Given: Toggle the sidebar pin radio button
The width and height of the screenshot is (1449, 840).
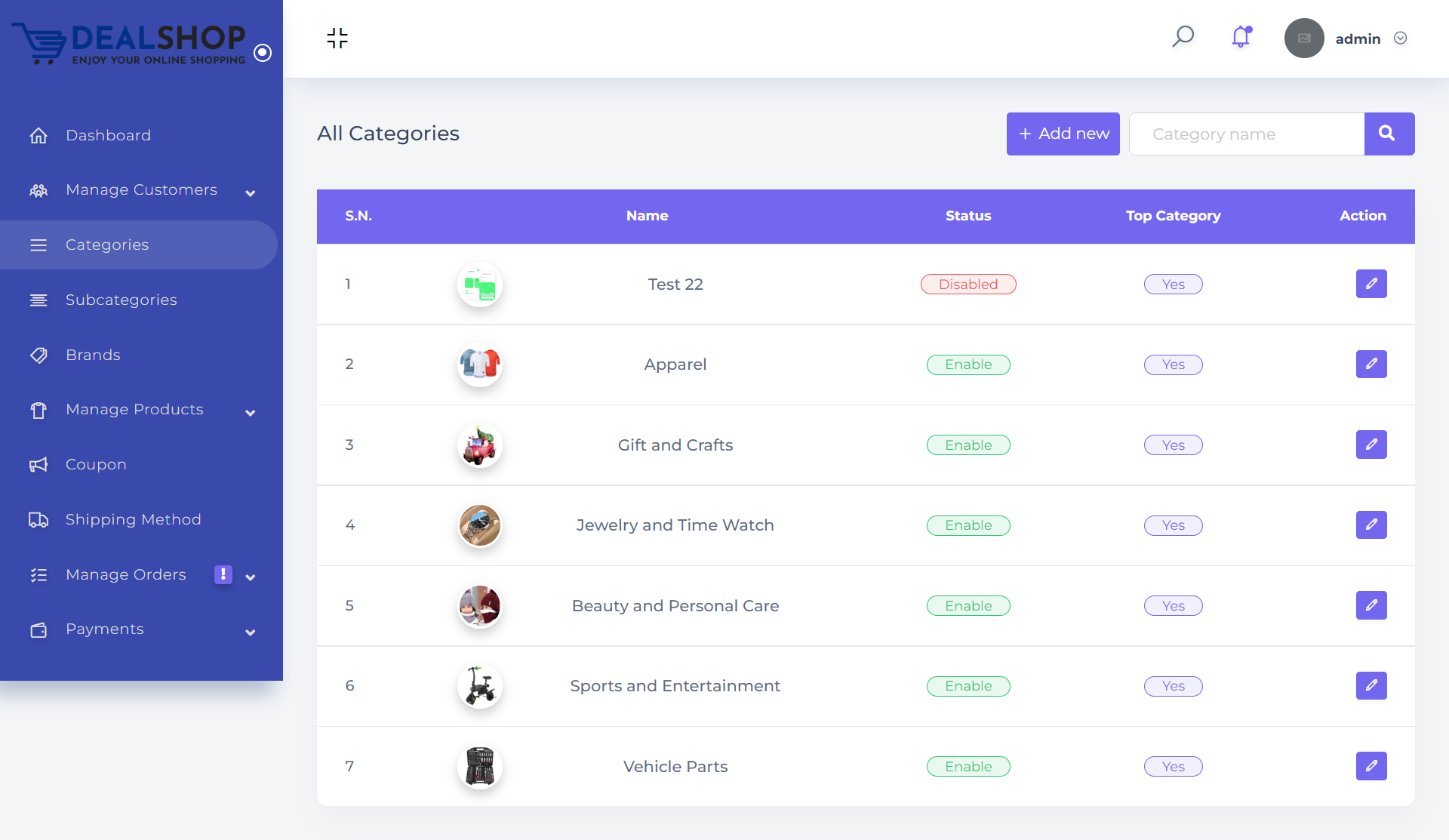Looking at the screenshot, I should pyautogui.click(x=263, y=52).
